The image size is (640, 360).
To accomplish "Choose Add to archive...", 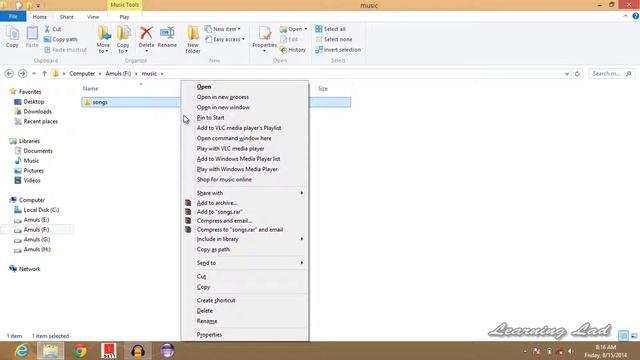I will pyautogui.click(x=245, y=203).
